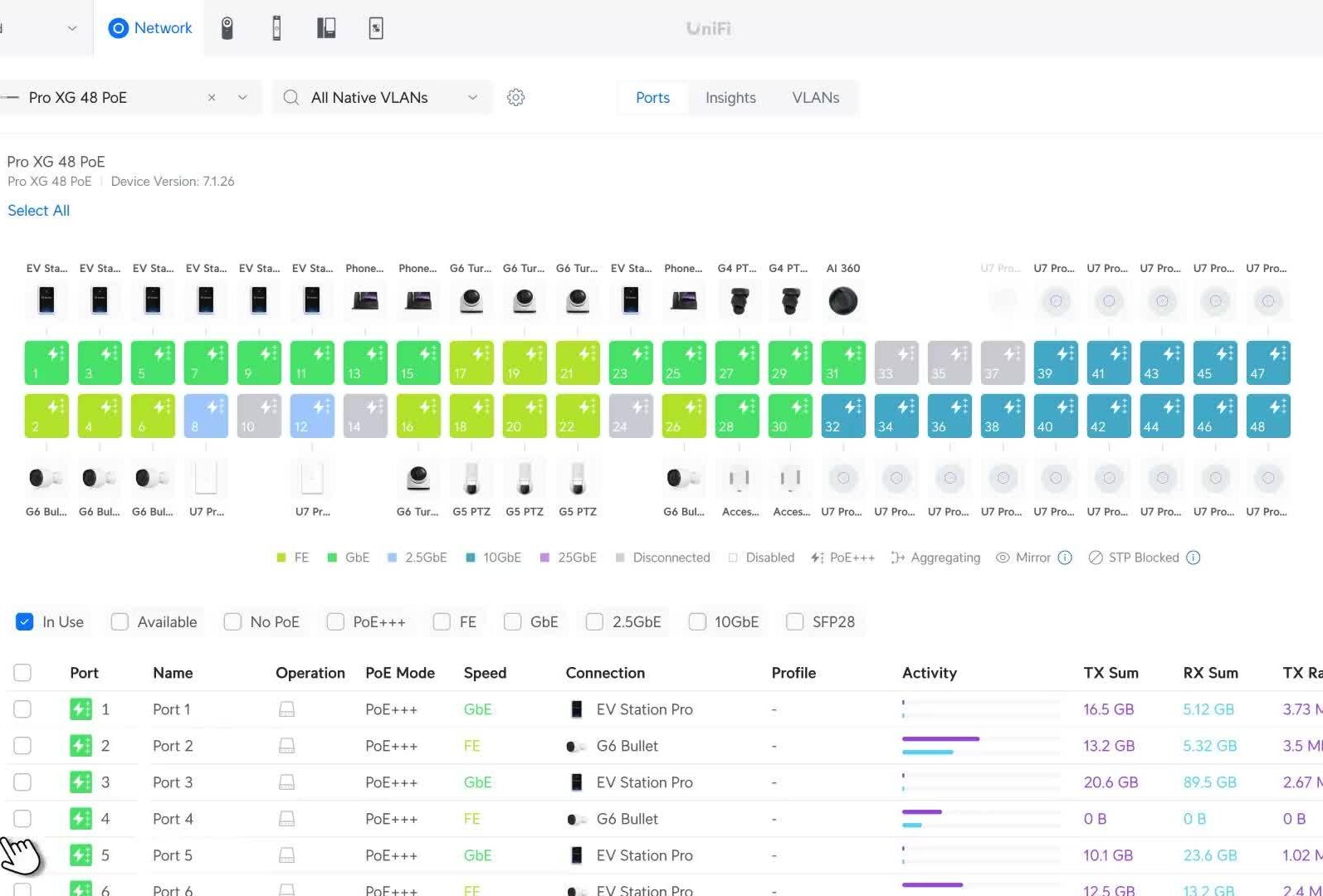1323x896 pixels.
Task: Expand the Pro XG 48 PoE device dropdown
Action: [x=242, y=97]
